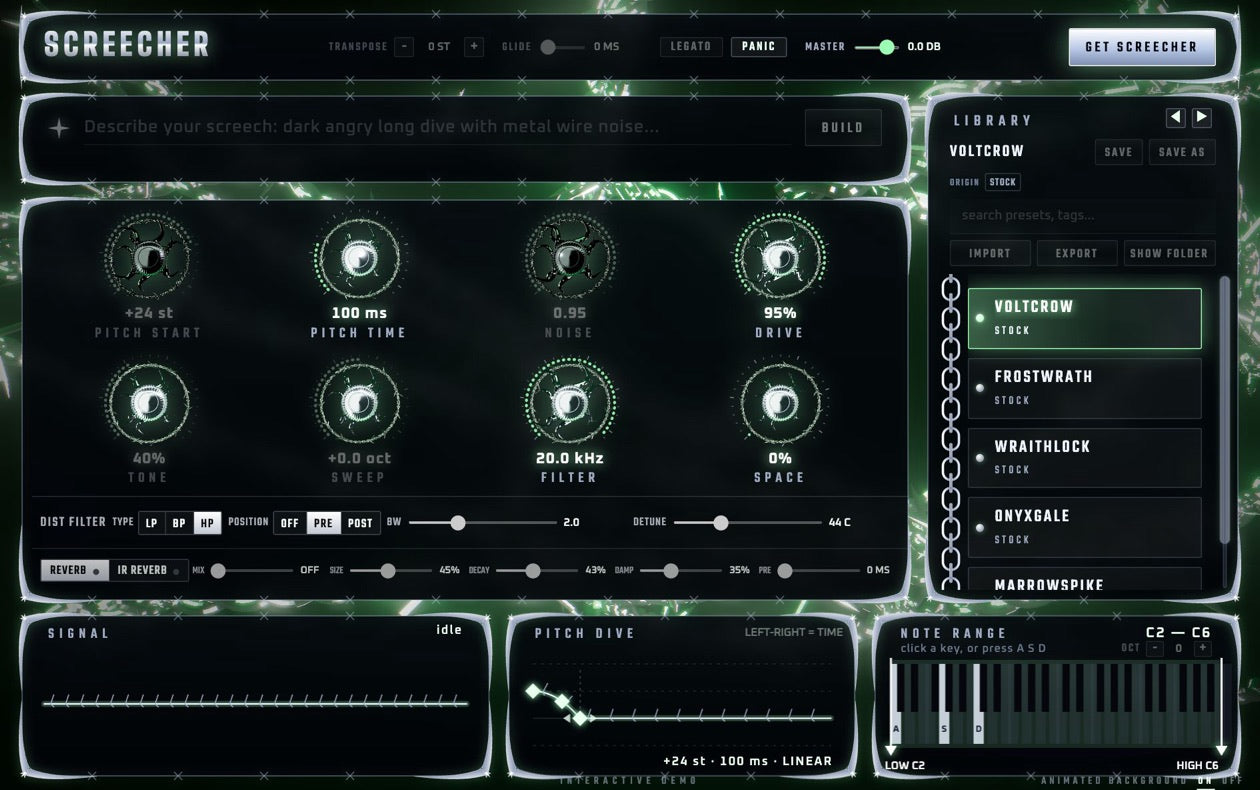Click the Space knob
This screenshot has width=1260, height=790.
click(x=779, y=404)
